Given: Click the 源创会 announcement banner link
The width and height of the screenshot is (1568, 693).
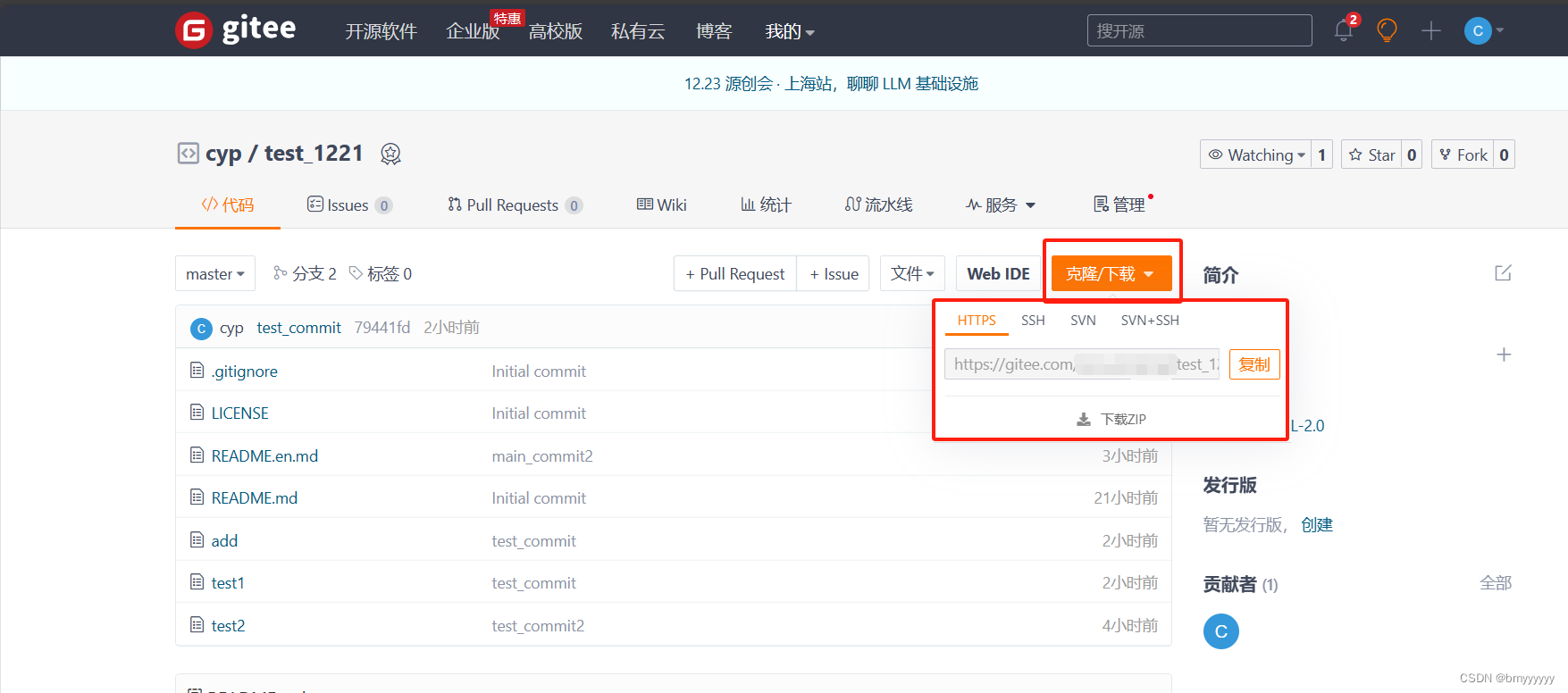Looking at the screenshot, I should click(831, 84).
